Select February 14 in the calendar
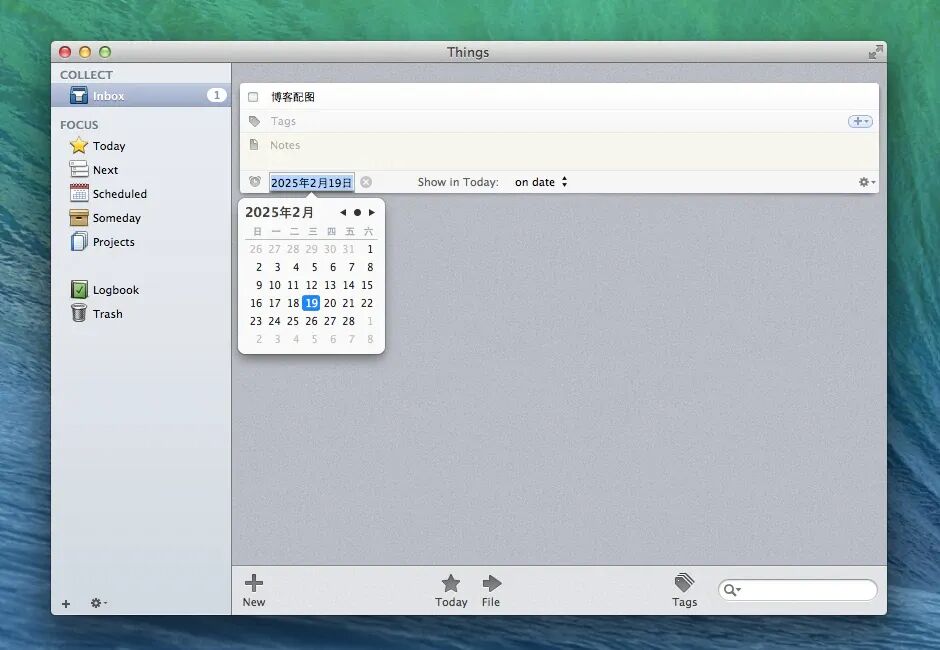Viewport: 940px width, 650px height. [348, 285]
